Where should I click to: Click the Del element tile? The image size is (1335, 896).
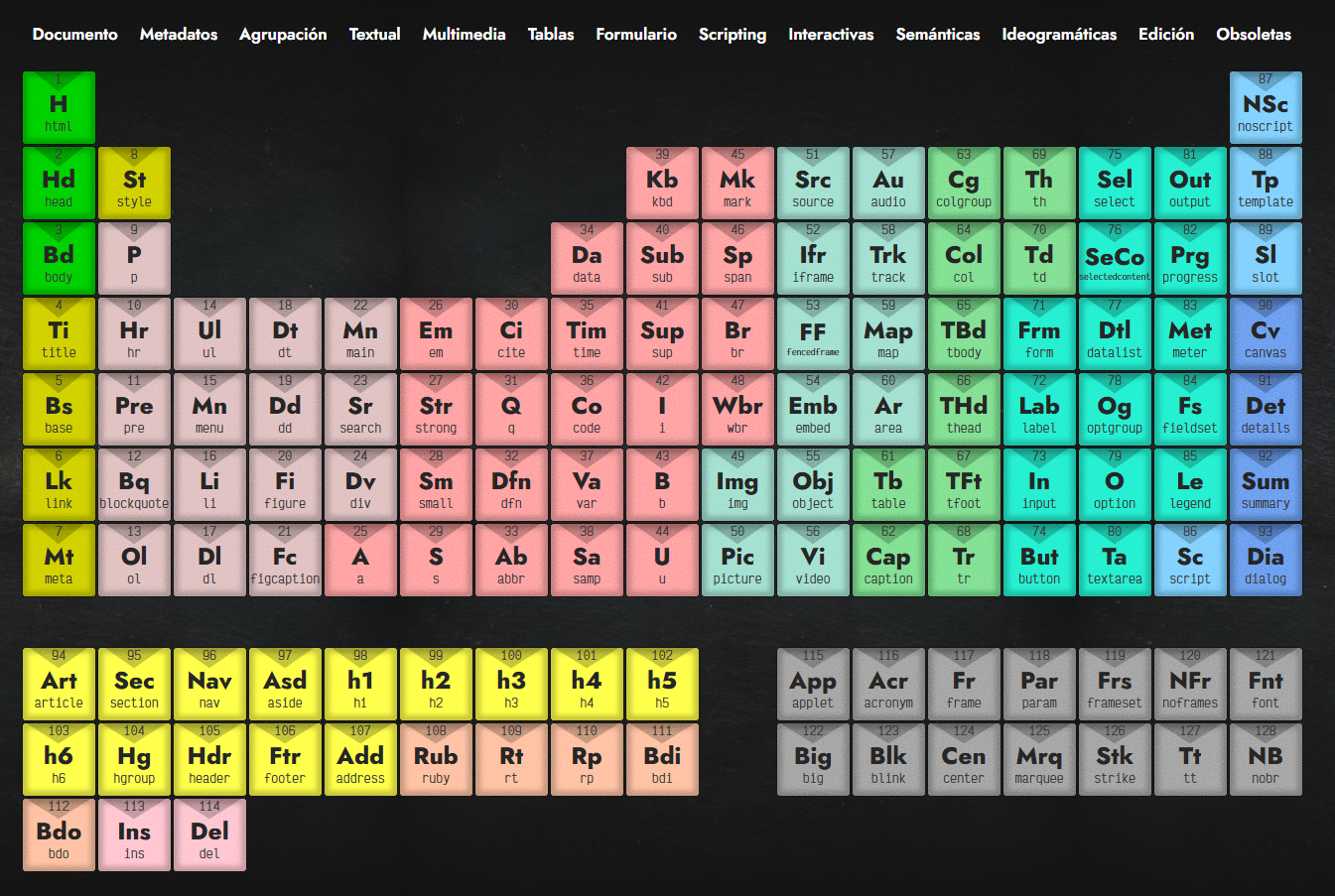pos(209,835)
